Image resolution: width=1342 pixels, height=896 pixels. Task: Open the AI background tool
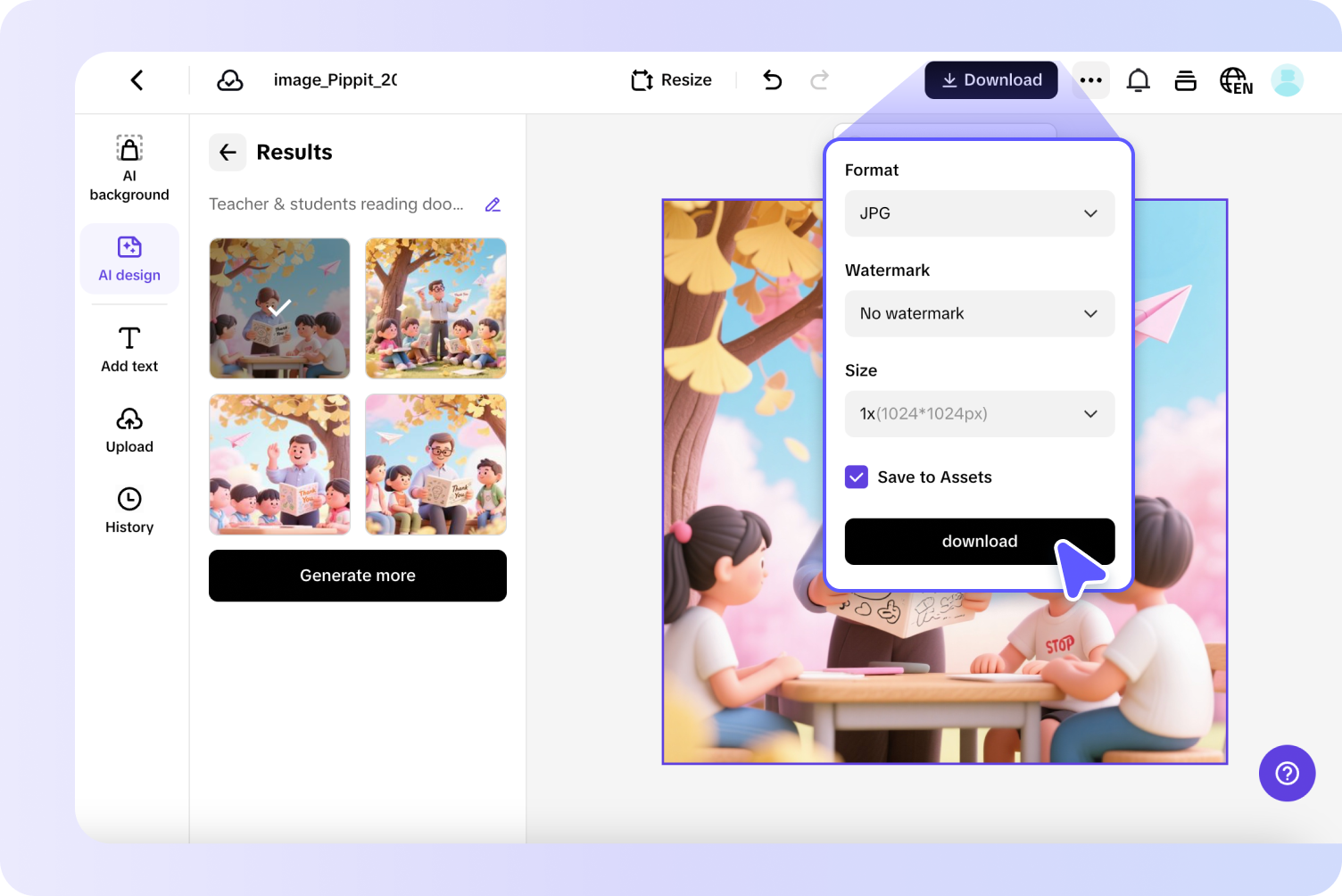[129, 169]
